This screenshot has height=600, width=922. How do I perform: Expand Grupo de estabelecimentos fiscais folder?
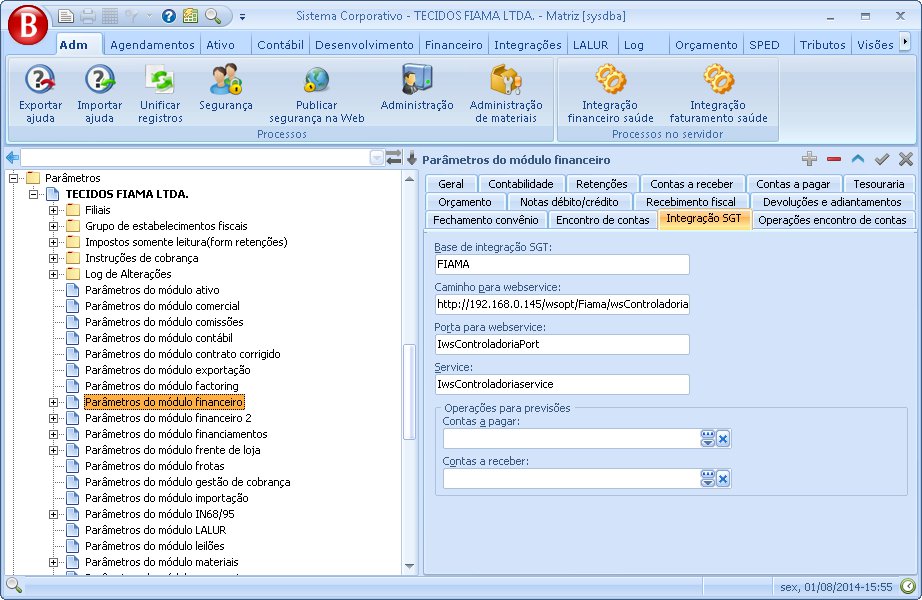[53, 226]
